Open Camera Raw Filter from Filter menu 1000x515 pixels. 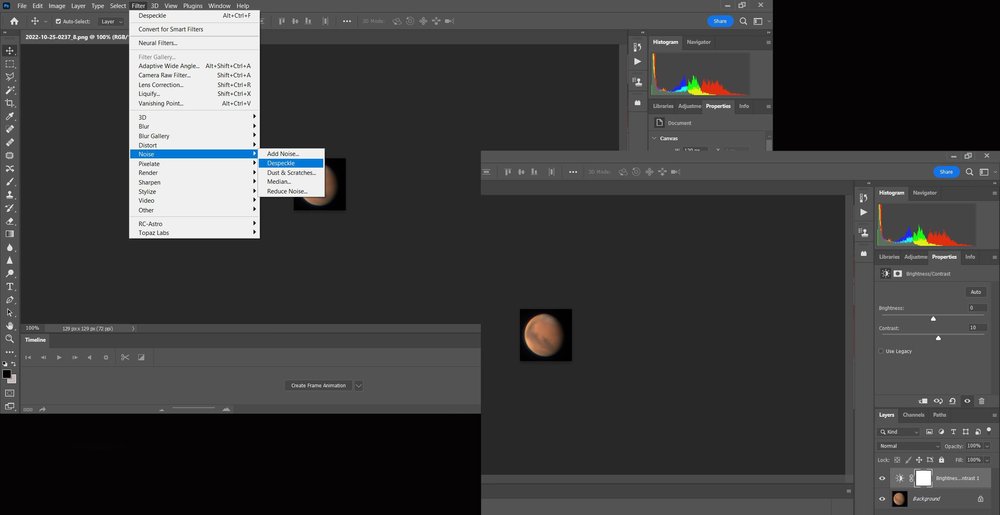coord(195,75)
